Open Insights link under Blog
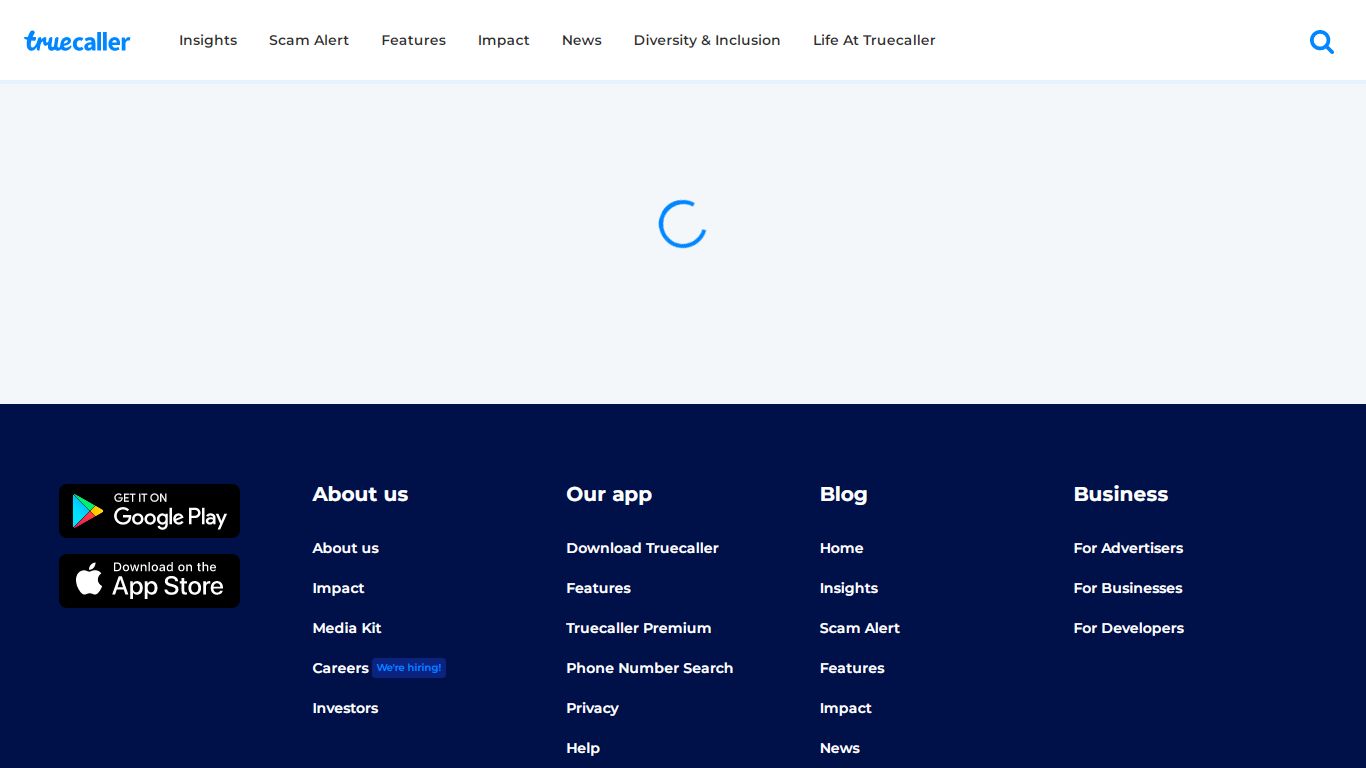This screenshot has width=1366, height=768. pos(849,588)
